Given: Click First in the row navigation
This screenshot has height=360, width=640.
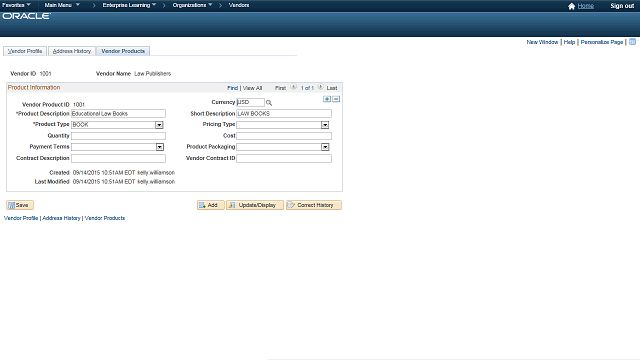Looking at the screenshot, I should (x=280, y=88).
